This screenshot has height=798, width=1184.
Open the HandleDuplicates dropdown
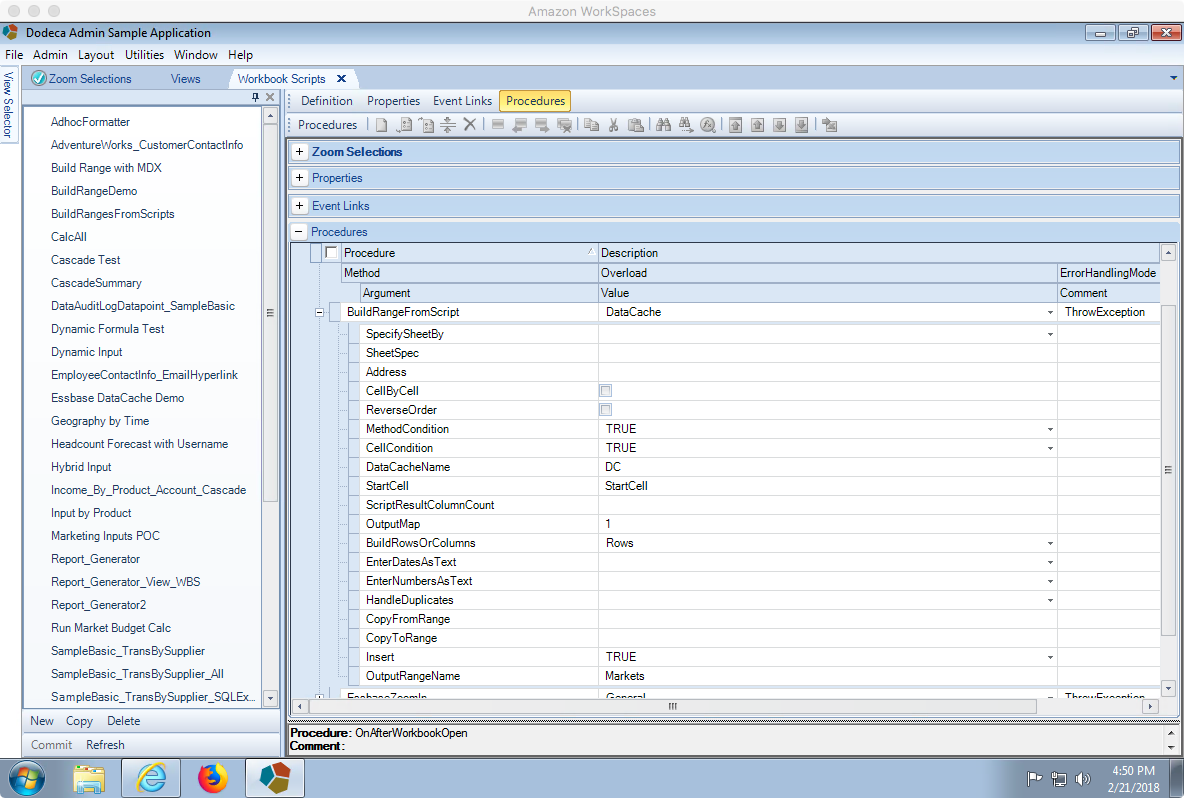[x=1050, y=600]
